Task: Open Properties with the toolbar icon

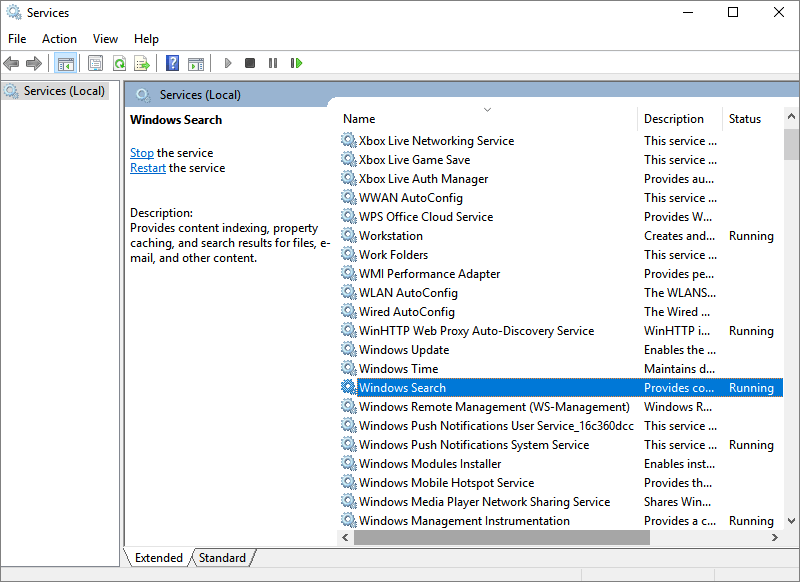Action: pos(95,63)
